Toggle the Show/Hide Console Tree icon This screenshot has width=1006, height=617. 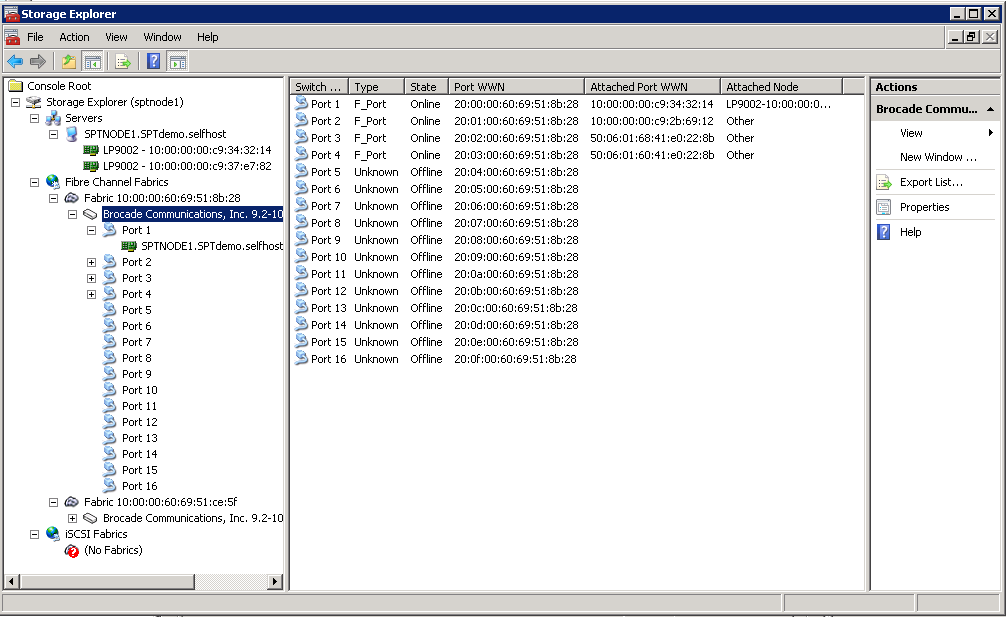pos(92,62)
